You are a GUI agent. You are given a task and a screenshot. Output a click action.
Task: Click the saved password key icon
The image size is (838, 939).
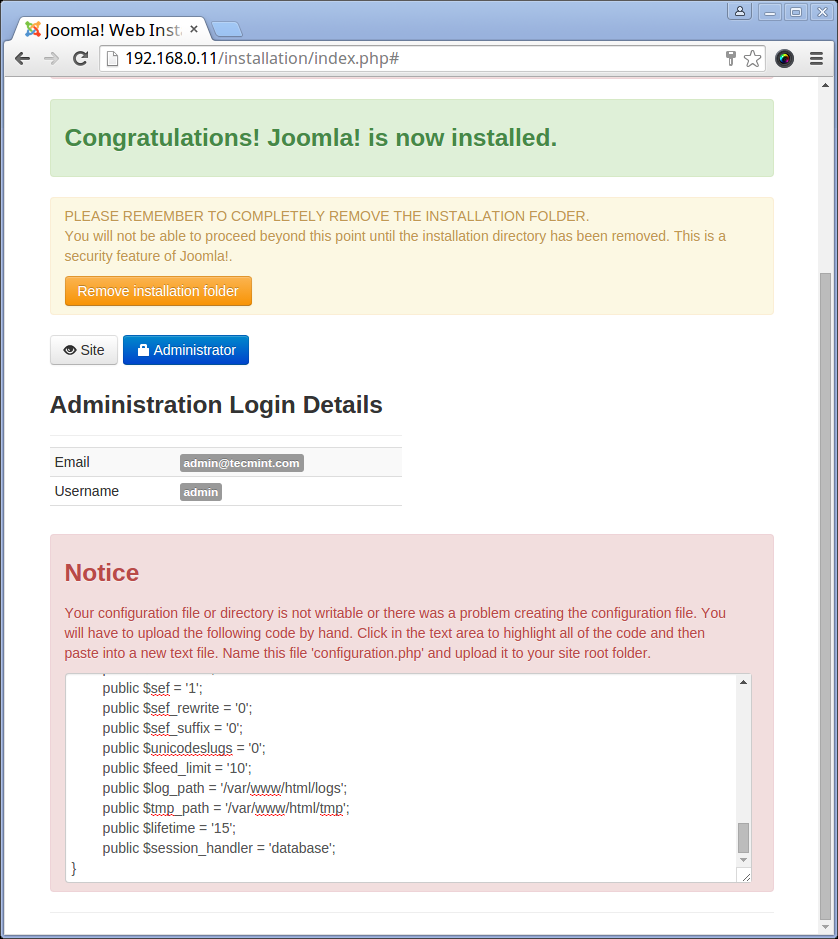tap(730, 58)
